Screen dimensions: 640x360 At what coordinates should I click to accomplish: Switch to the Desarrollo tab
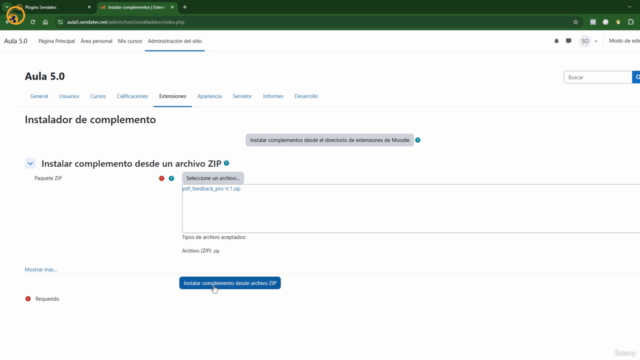[x=306, y=96]
